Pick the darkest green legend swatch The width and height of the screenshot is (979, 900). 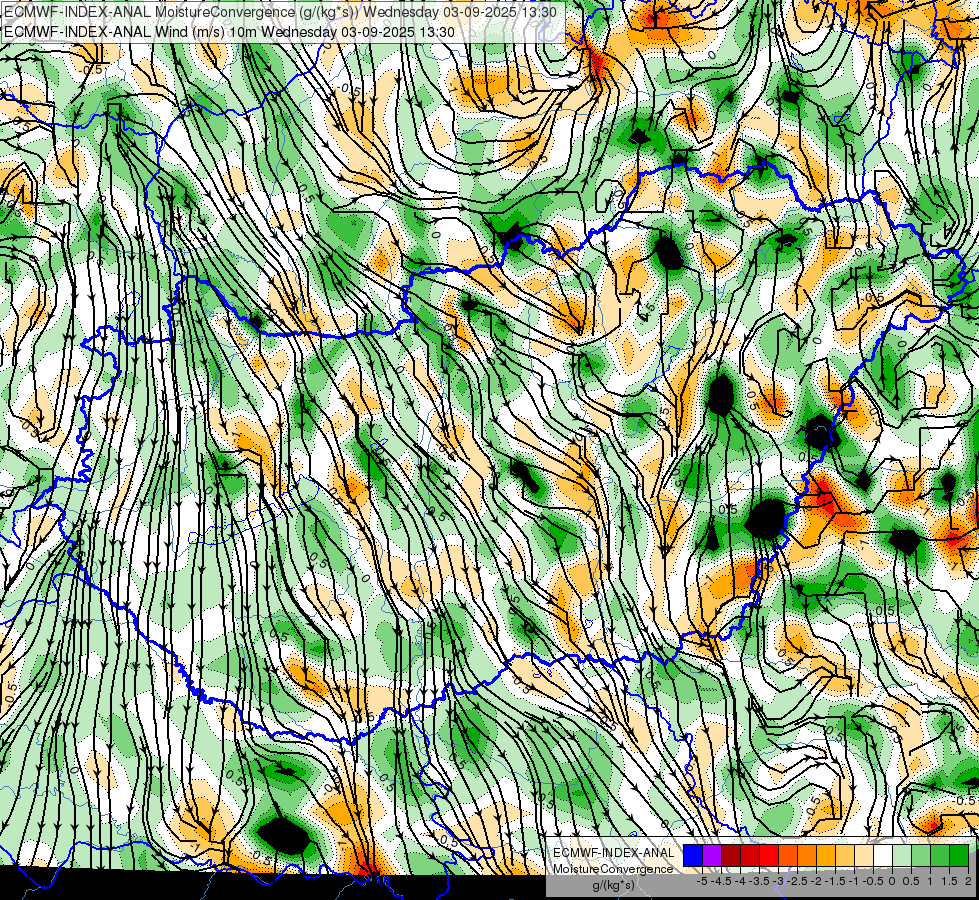point(959,855)
